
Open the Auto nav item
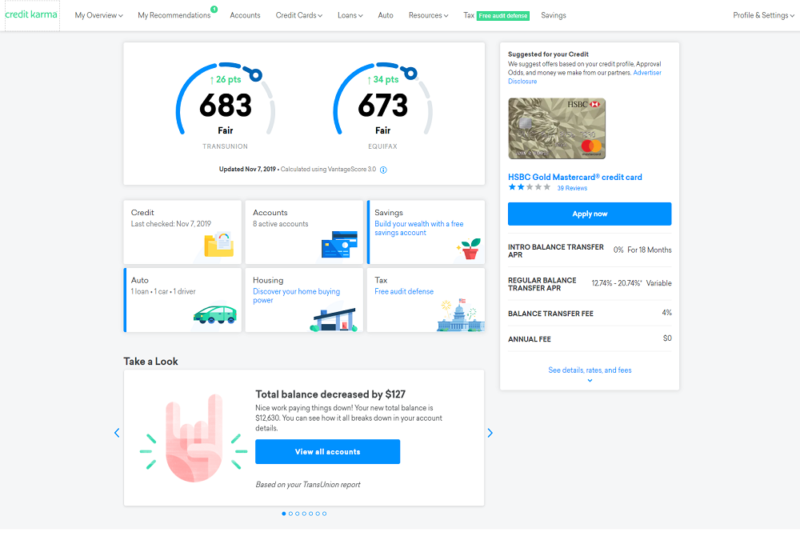click(385, 15)
